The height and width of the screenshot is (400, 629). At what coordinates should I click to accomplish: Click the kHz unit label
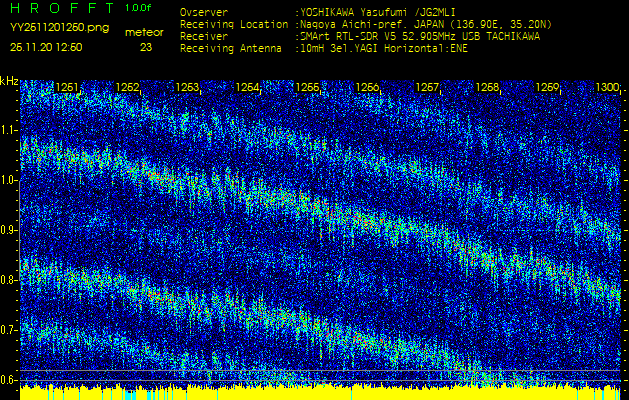point(10,81)
